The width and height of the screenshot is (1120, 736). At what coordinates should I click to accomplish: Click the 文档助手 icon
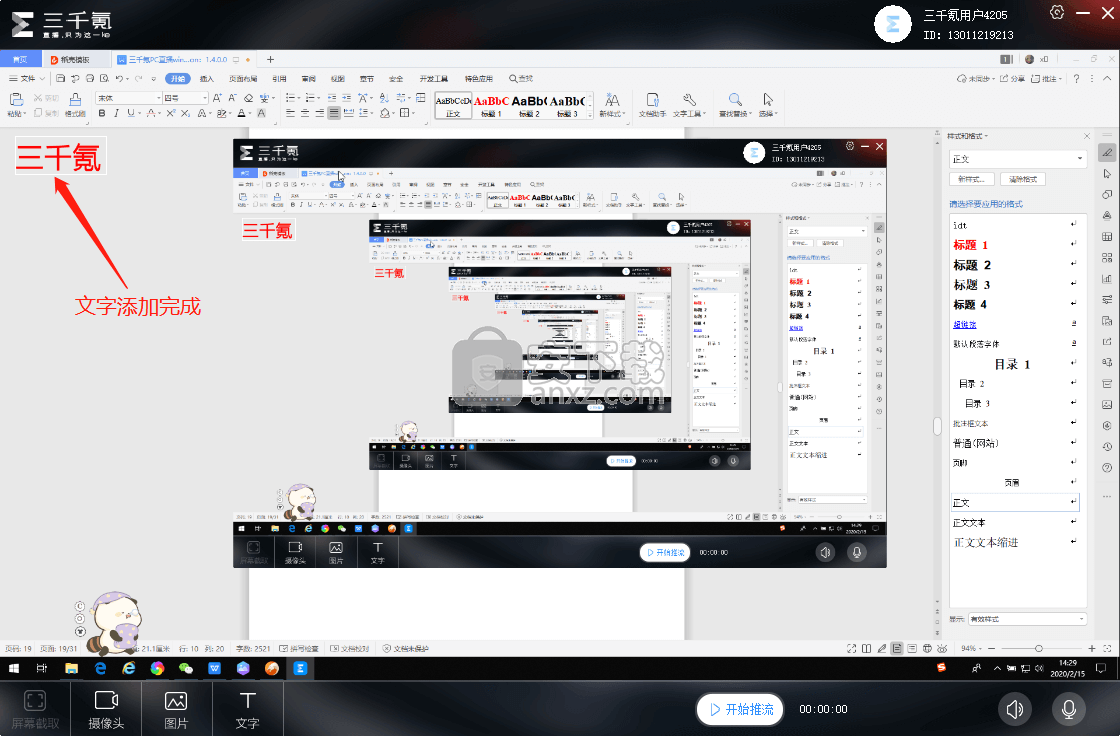[651, 105]
